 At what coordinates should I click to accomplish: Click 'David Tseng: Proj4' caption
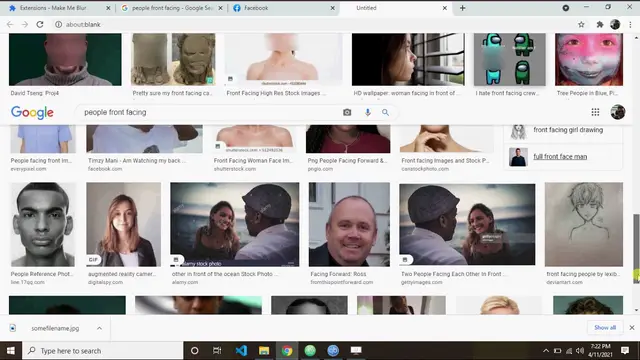(35, 93)
